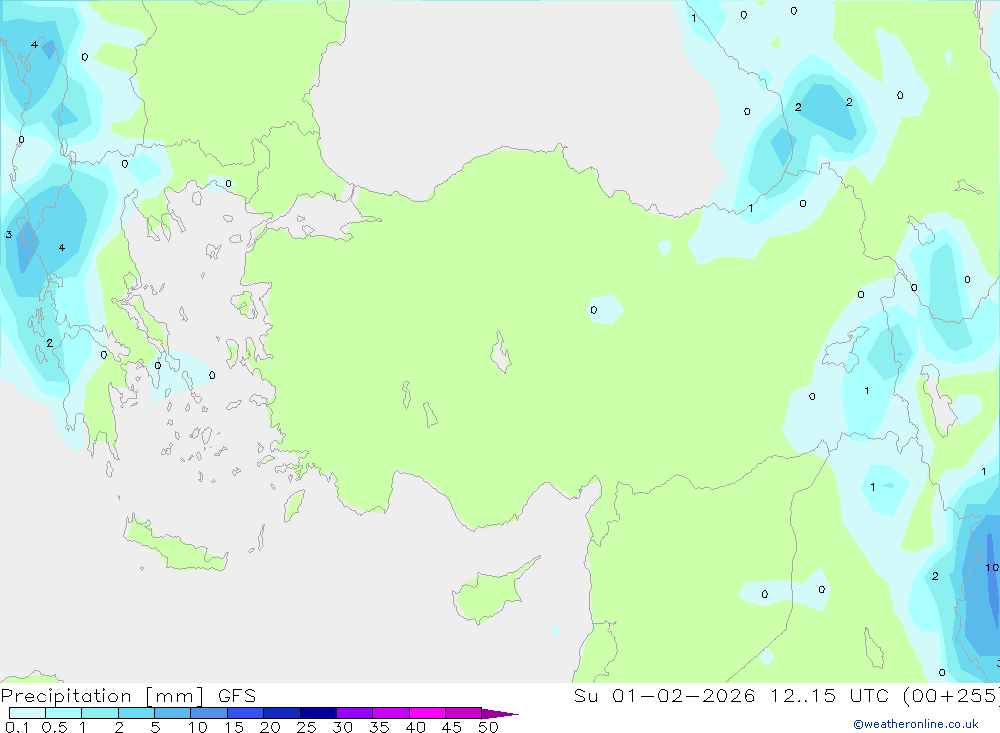The width and height of the screenshot is (1000, 733).
Task: Click the 35–40 mm legend color swatch
Action: tap(390, 713)
